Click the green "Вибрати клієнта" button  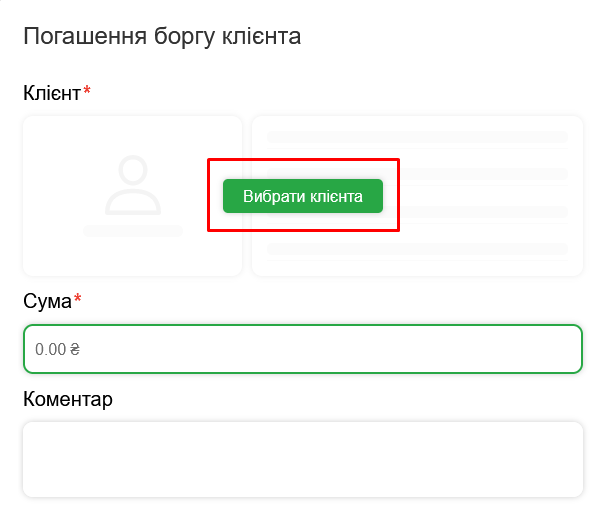tap(302, 196)
